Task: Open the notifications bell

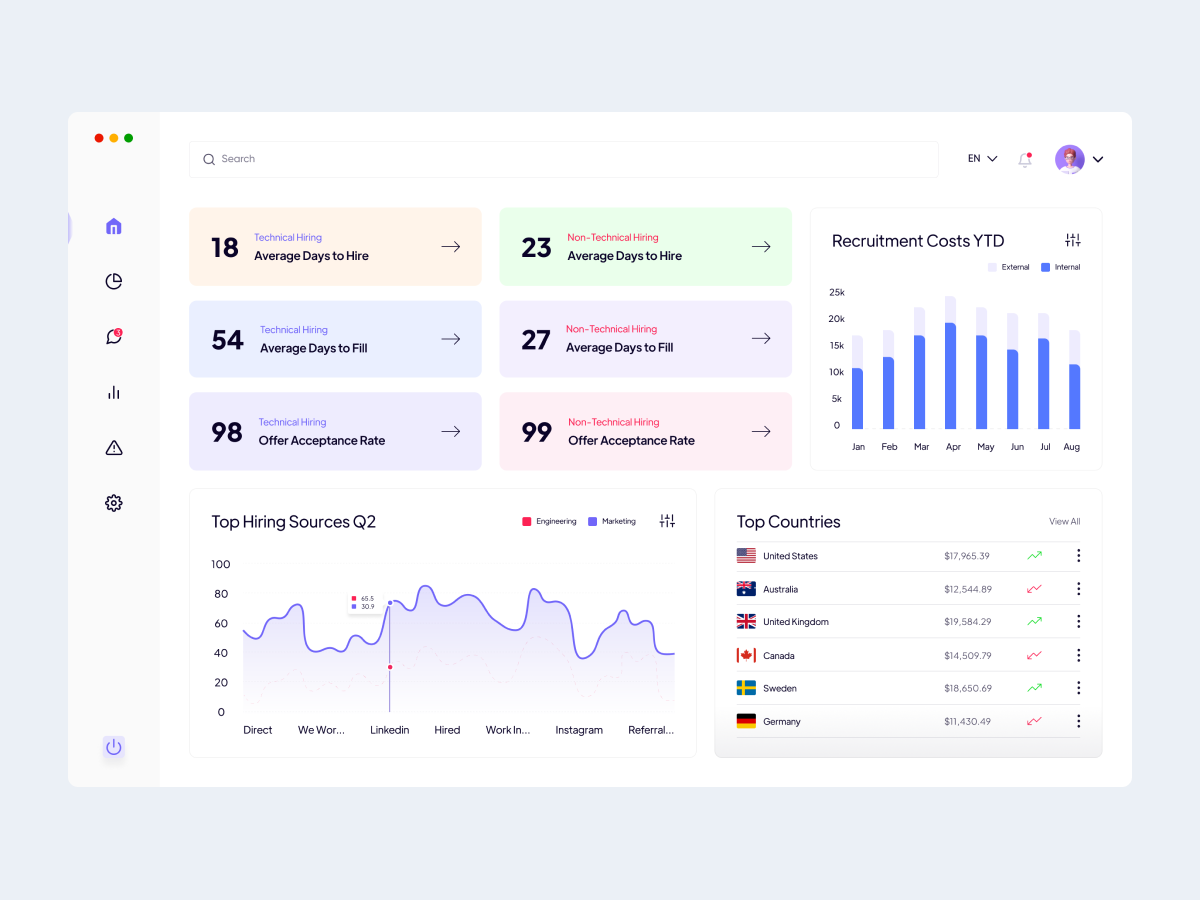Action: coord(1025,159)
